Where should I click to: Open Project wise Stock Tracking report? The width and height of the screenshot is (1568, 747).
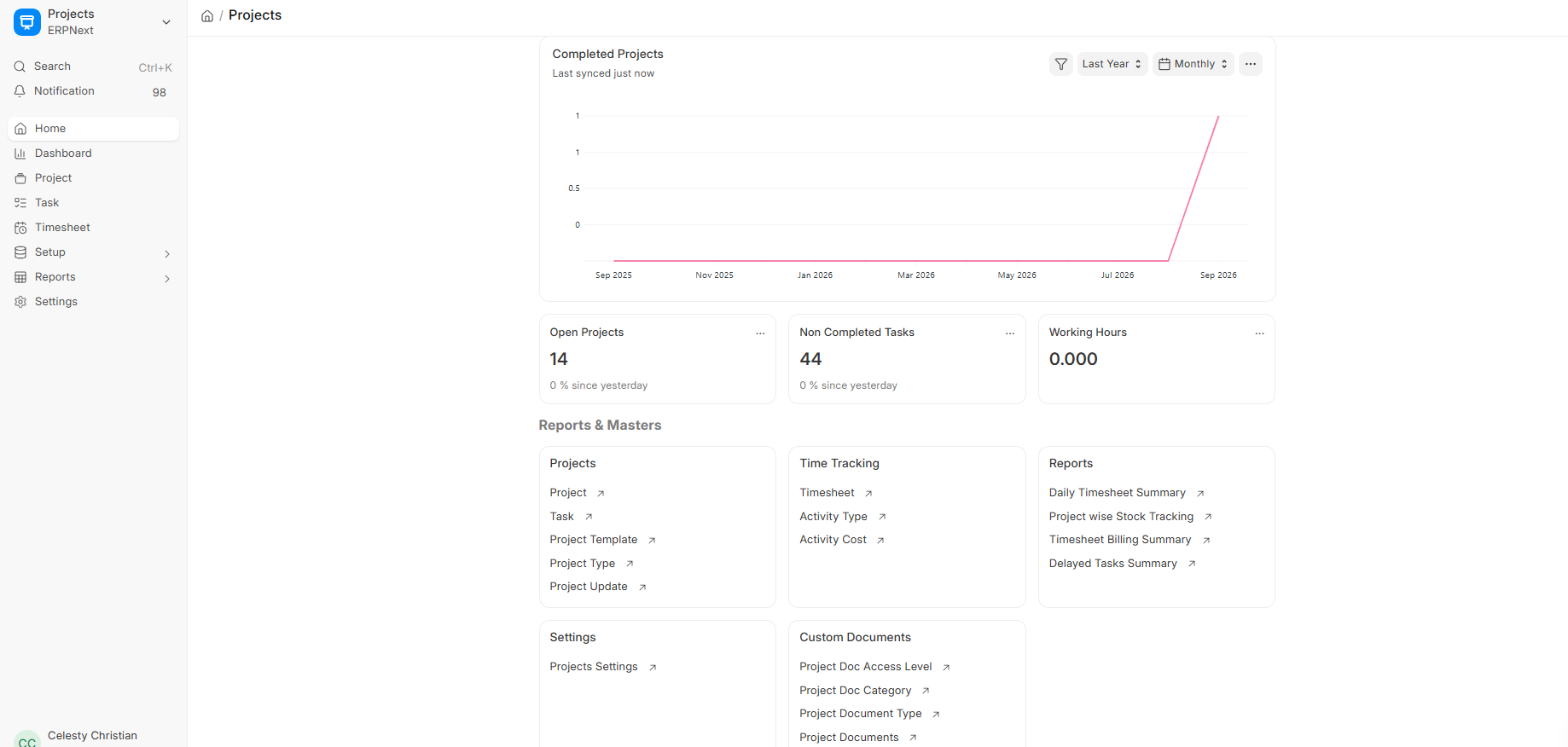click(x=1121, y=517)
